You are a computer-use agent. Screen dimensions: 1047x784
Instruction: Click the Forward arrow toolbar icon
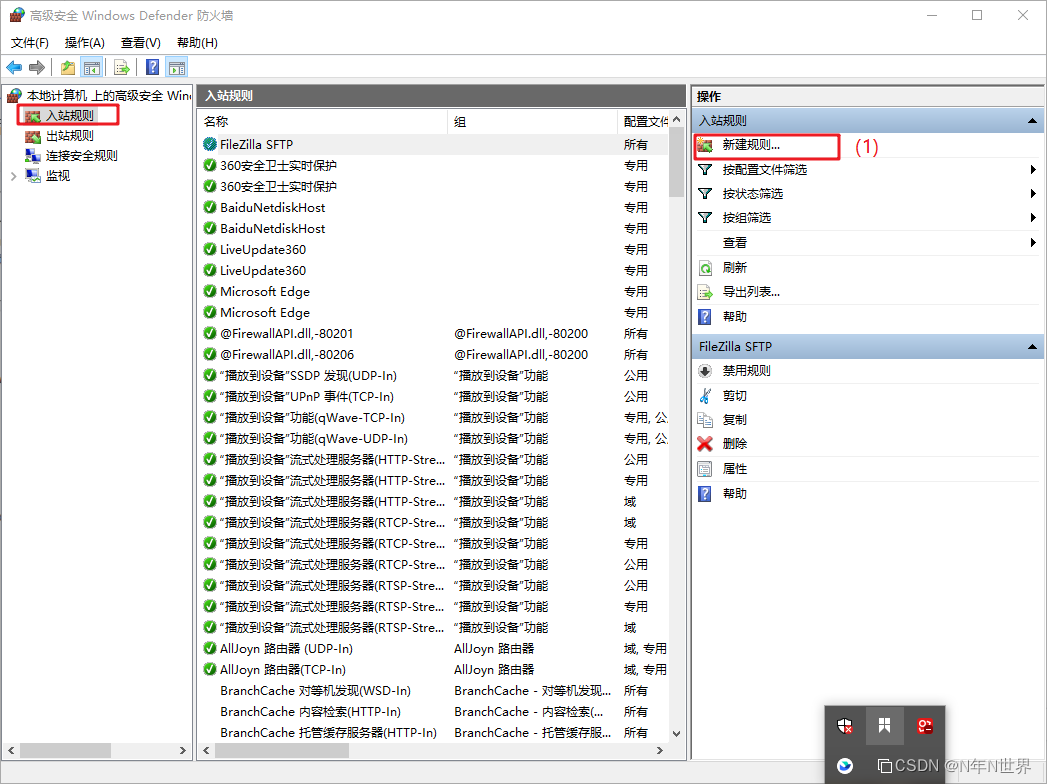pyautogui.click(x=37, y=67)
